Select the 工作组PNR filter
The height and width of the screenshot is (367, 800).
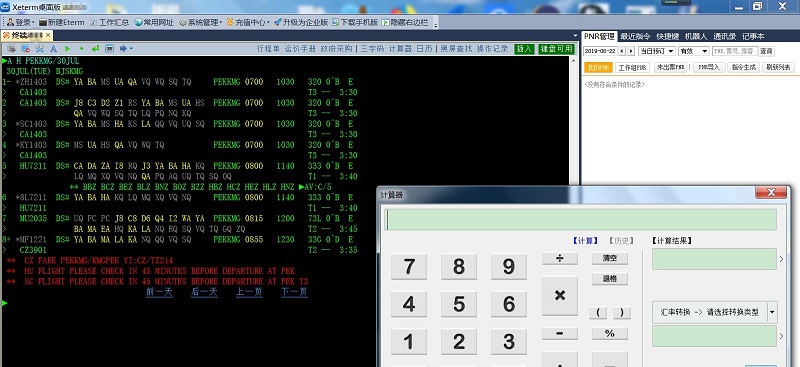(632, 67)
